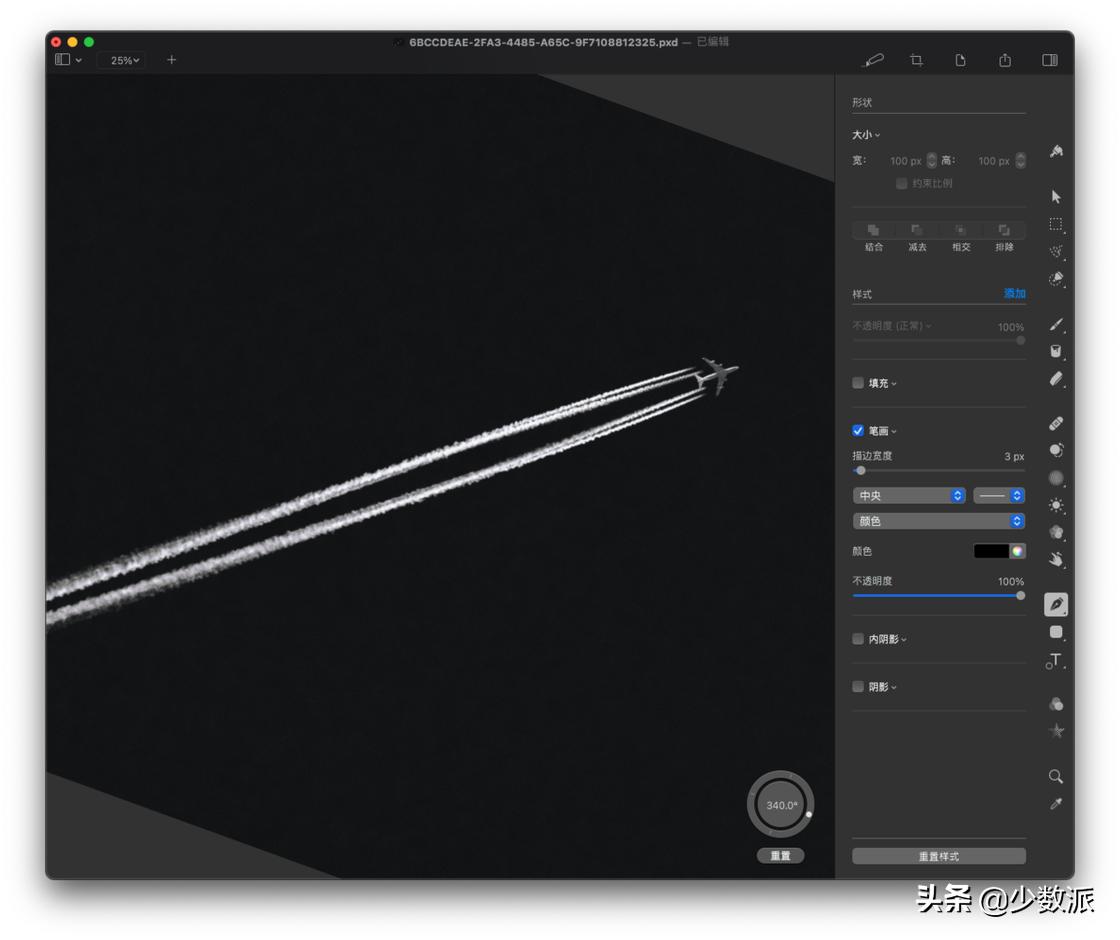
Task: Select the rectangular marquee selection tool
Action: pos(1056,224)
